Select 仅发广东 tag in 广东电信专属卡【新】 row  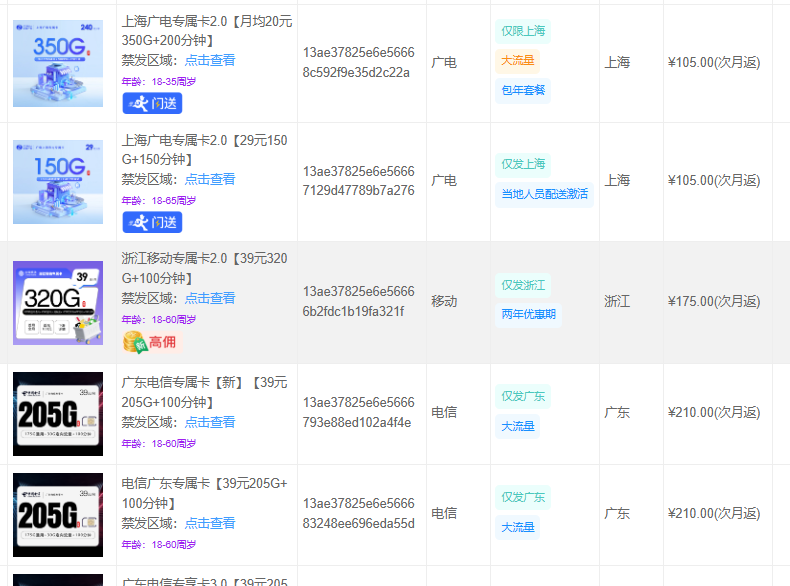[x=523, y=397]
